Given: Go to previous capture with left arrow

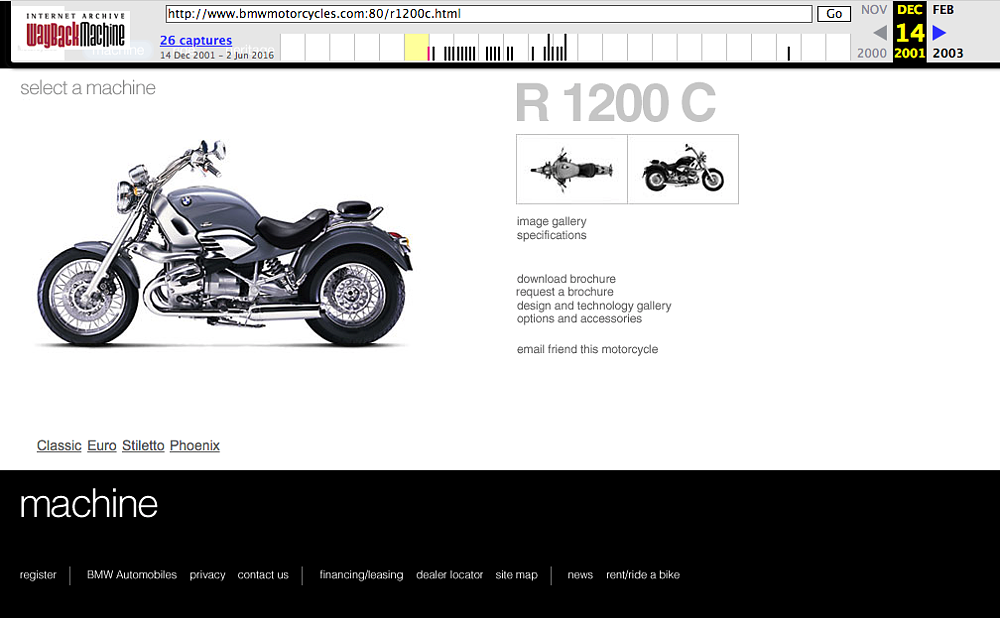Looking at the screenshot, I should click(880, 33).
